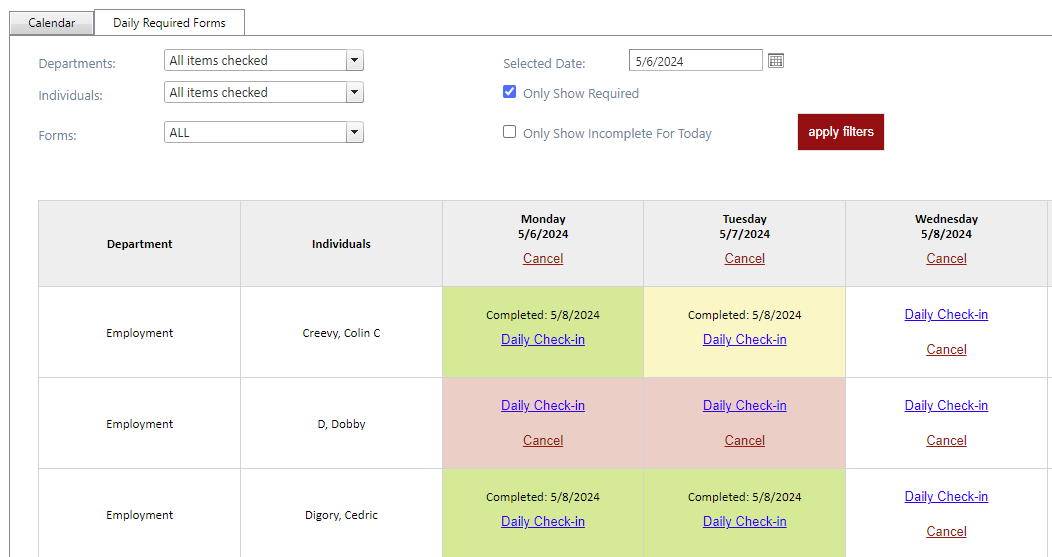Screen dimensions: 1052x557
Task: Open Colin Creevy's Tuesday Daily Check-in
Action: click(745, 339)
